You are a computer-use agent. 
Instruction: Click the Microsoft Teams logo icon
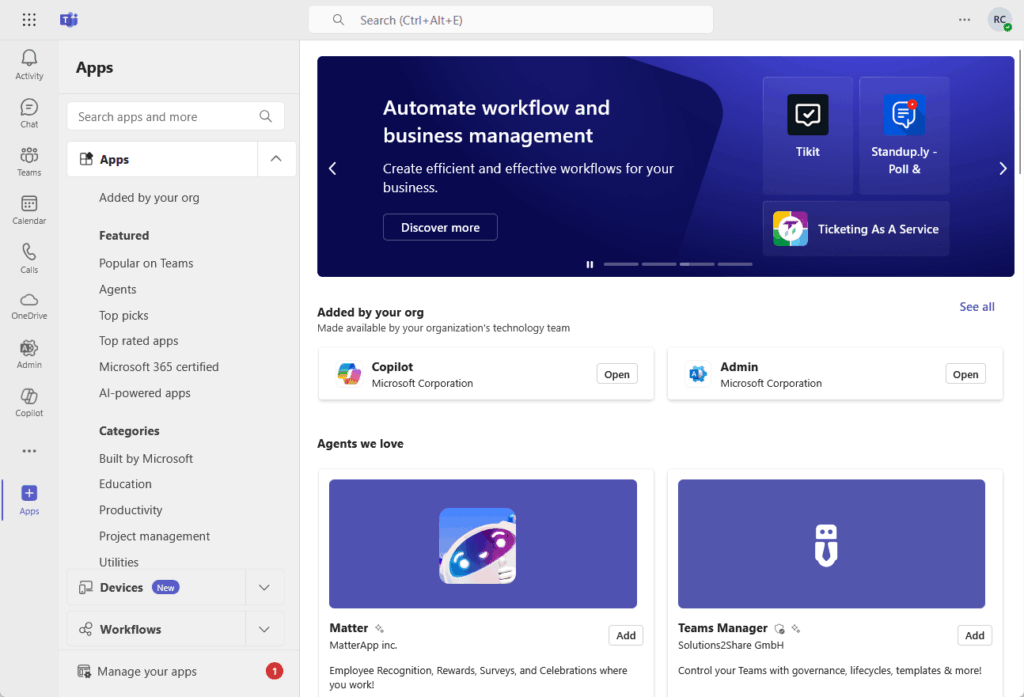[69, 20]
